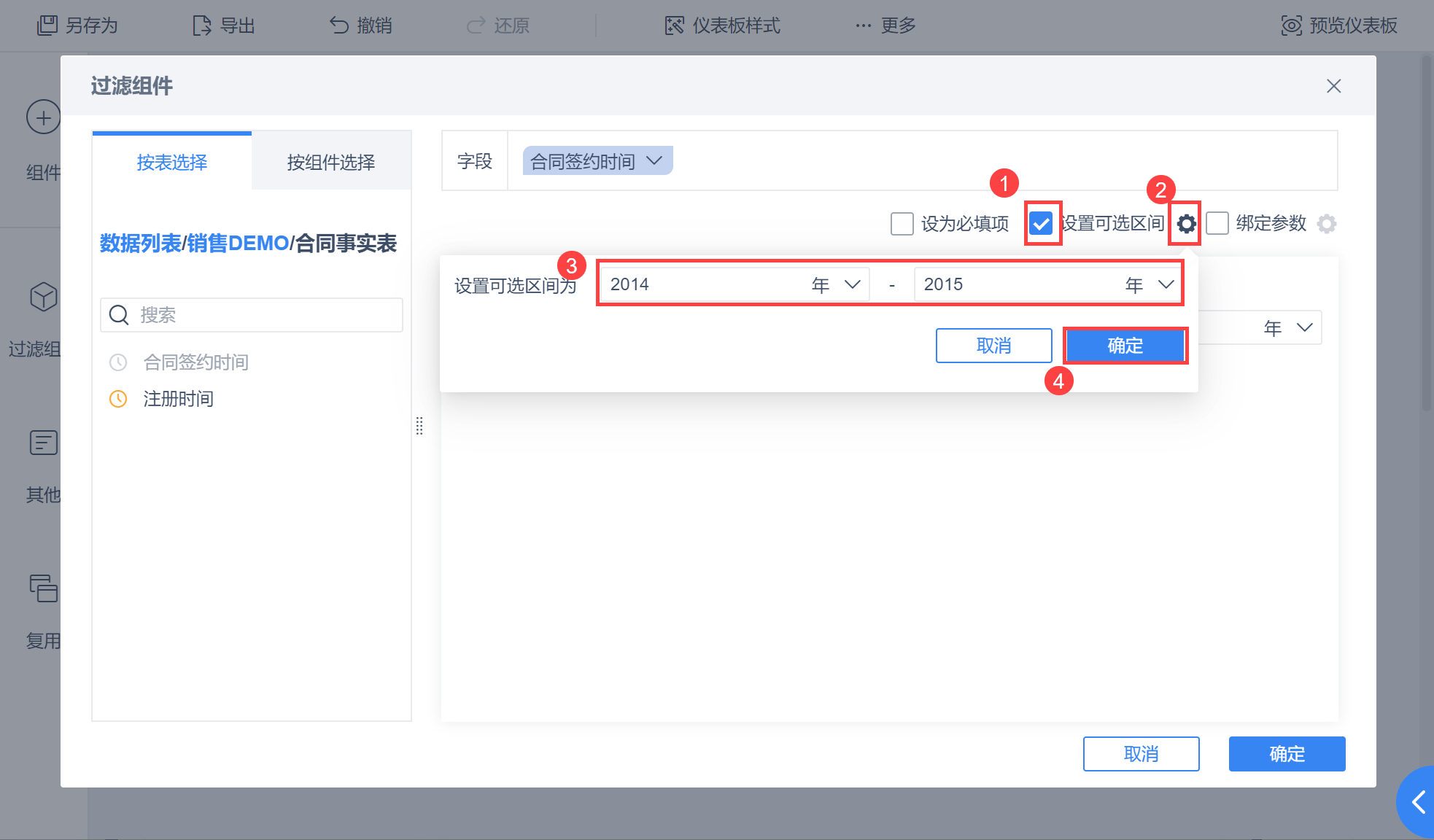This screenshot has width=1434, height=840.
Task: Click the Save As (另存为) icon
Action: click(x=47, y=26)
